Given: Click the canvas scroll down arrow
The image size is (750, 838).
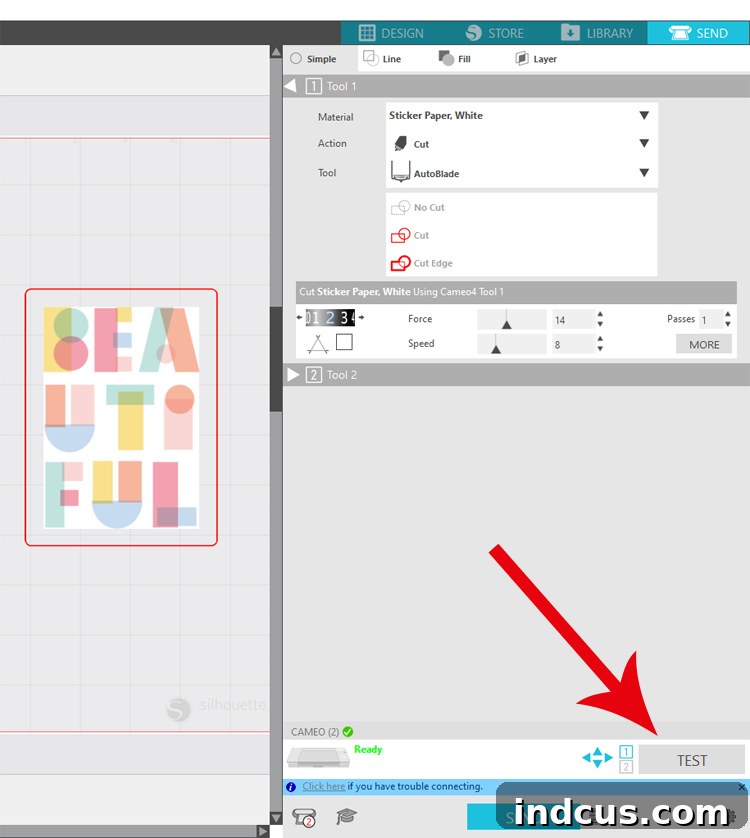Looking at the screenshot, I should coord(276,818).
